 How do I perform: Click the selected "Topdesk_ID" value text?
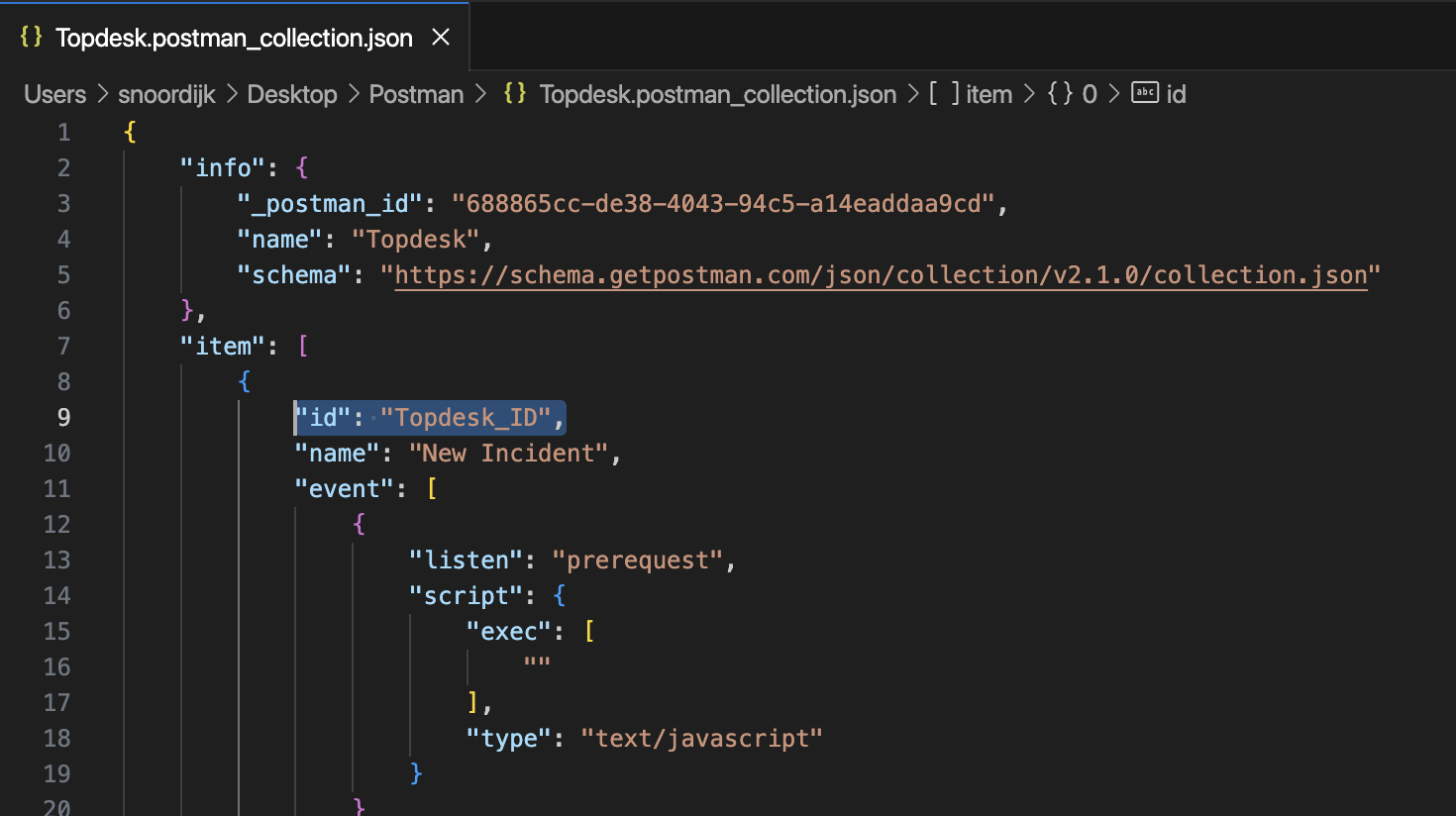point(466,418)
